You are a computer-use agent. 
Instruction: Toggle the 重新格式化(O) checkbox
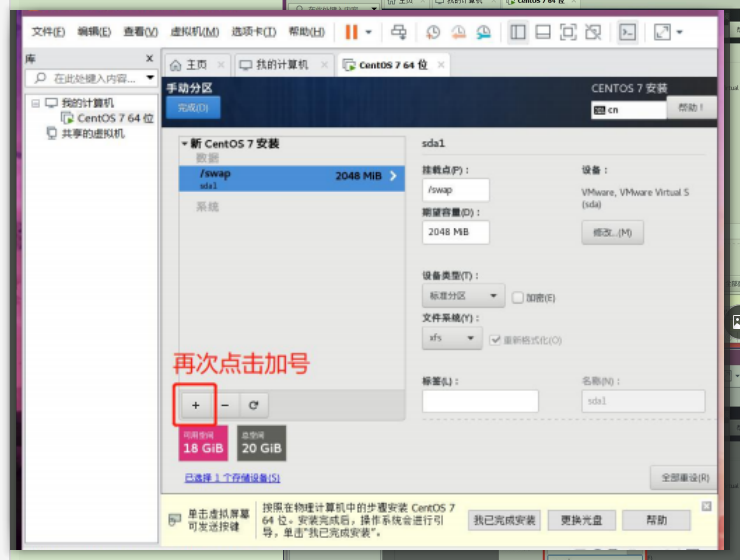(495, 340)
